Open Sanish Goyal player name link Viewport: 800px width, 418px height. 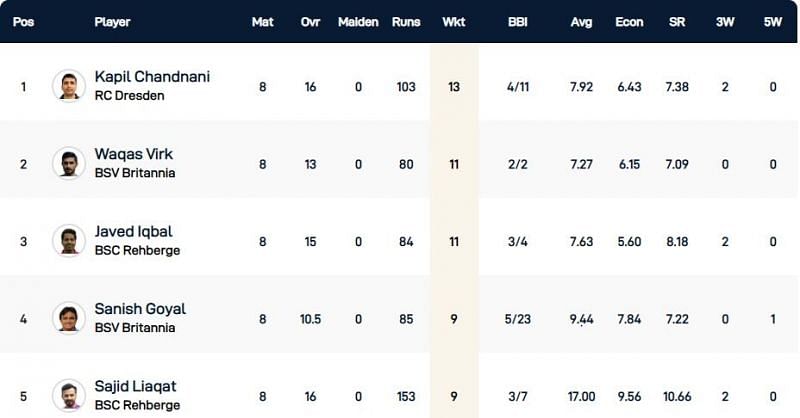pyautogui.click(x=140, y=309)
